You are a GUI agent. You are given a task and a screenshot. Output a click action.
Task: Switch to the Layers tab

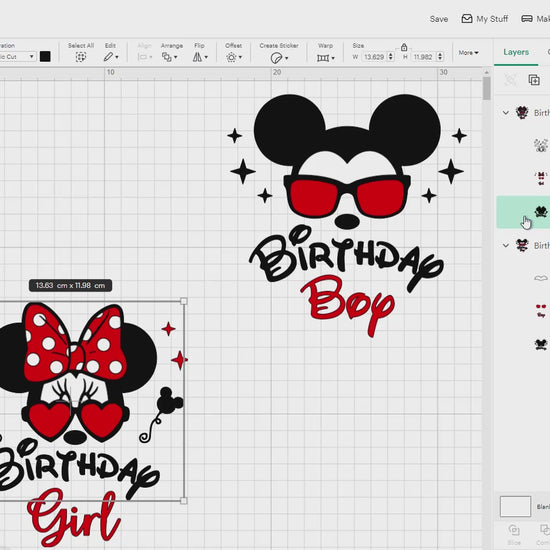click(x=516, y=52)
